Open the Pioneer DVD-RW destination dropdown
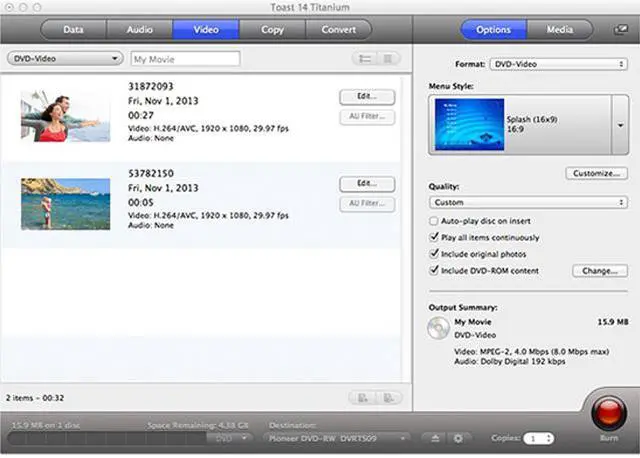 pos(337,438)
